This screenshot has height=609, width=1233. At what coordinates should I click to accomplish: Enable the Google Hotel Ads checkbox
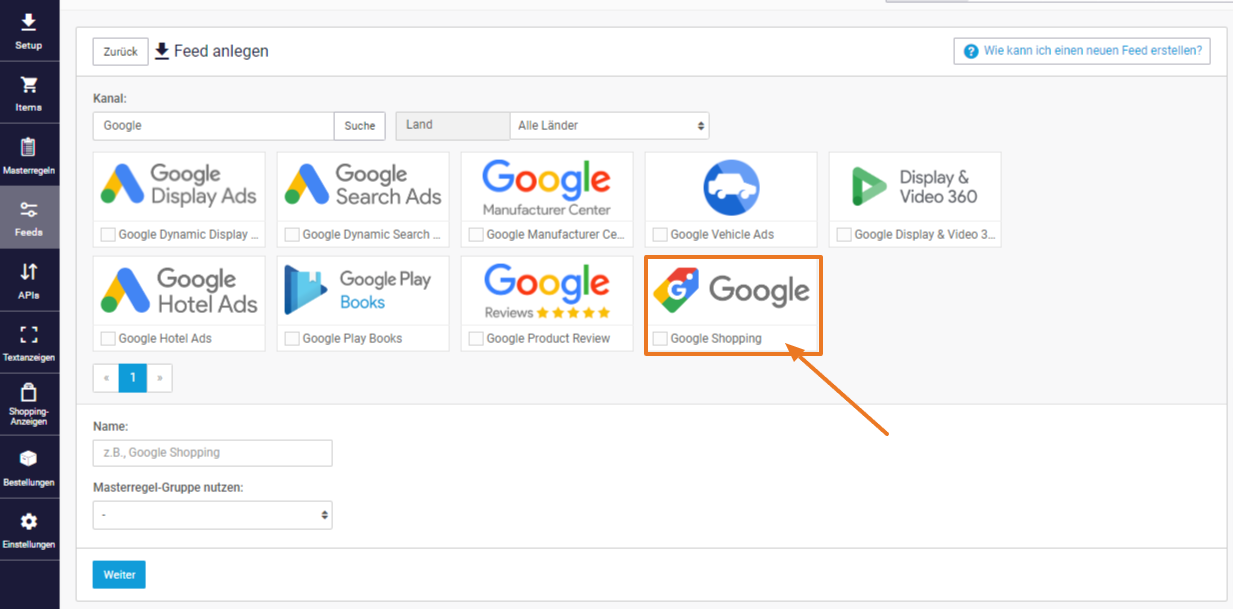[x=108, y=339]
